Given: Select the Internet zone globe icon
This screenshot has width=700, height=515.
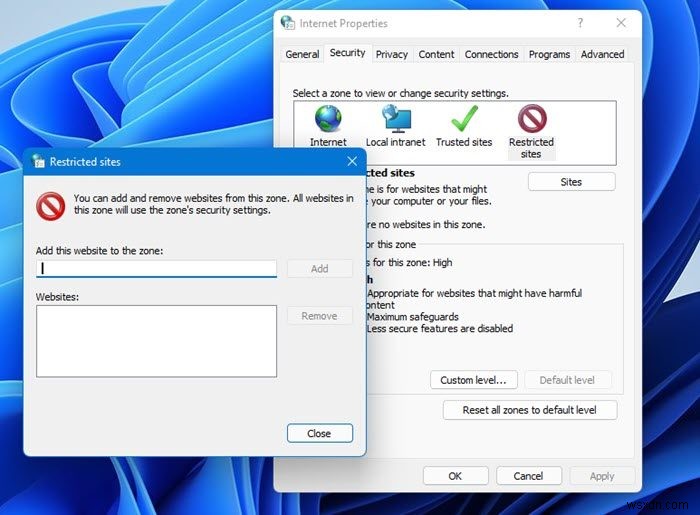Looking at the screenshot, I should click(328, 119).
